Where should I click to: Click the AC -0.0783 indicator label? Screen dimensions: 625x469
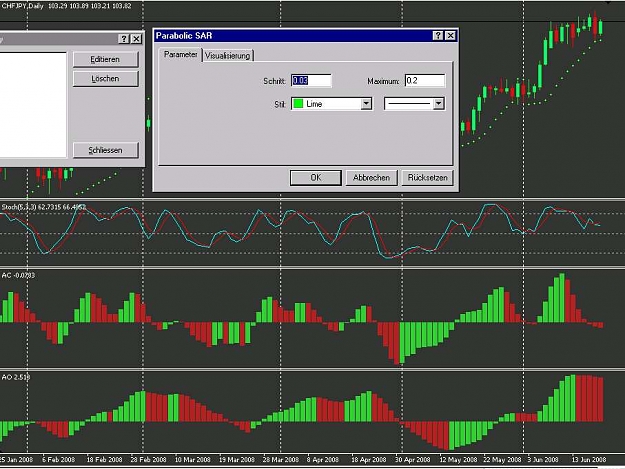click(x=18, y=275)
